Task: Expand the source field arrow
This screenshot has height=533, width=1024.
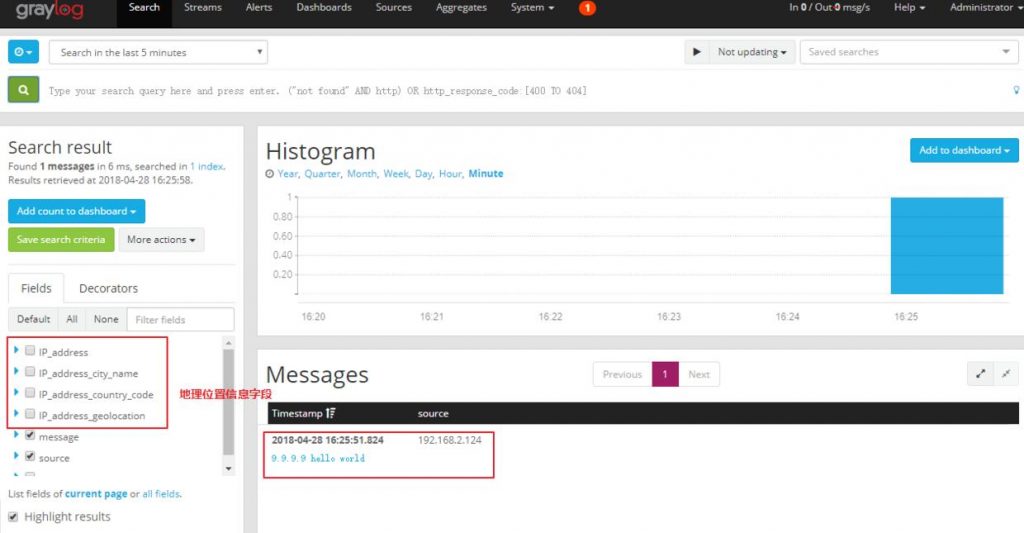Action: [16, 455]
